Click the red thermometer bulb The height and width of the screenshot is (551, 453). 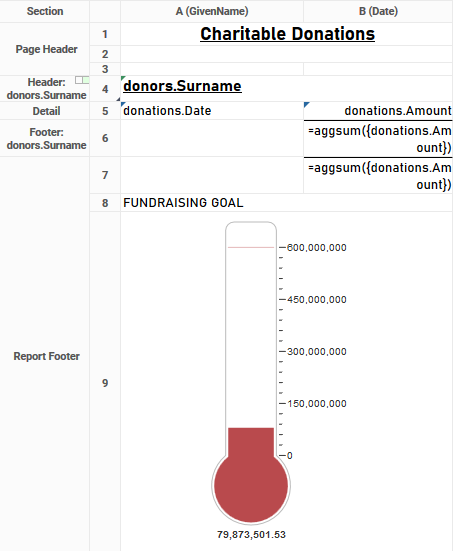[x=251, y=486]
